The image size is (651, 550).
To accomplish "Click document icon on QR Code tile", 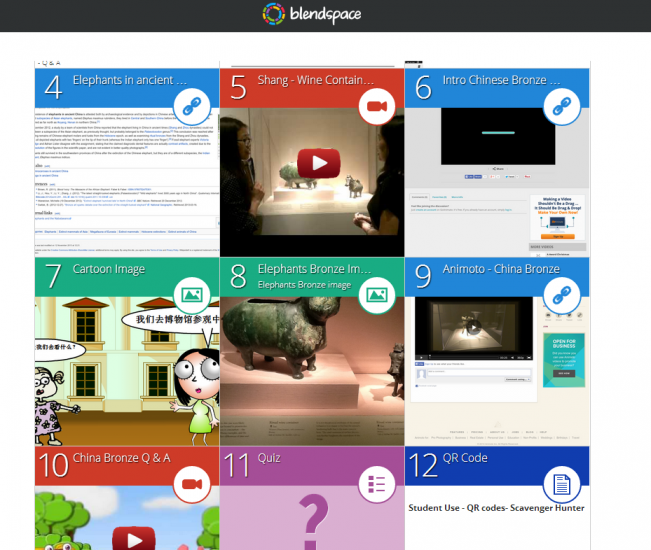I will coord(562,484).
